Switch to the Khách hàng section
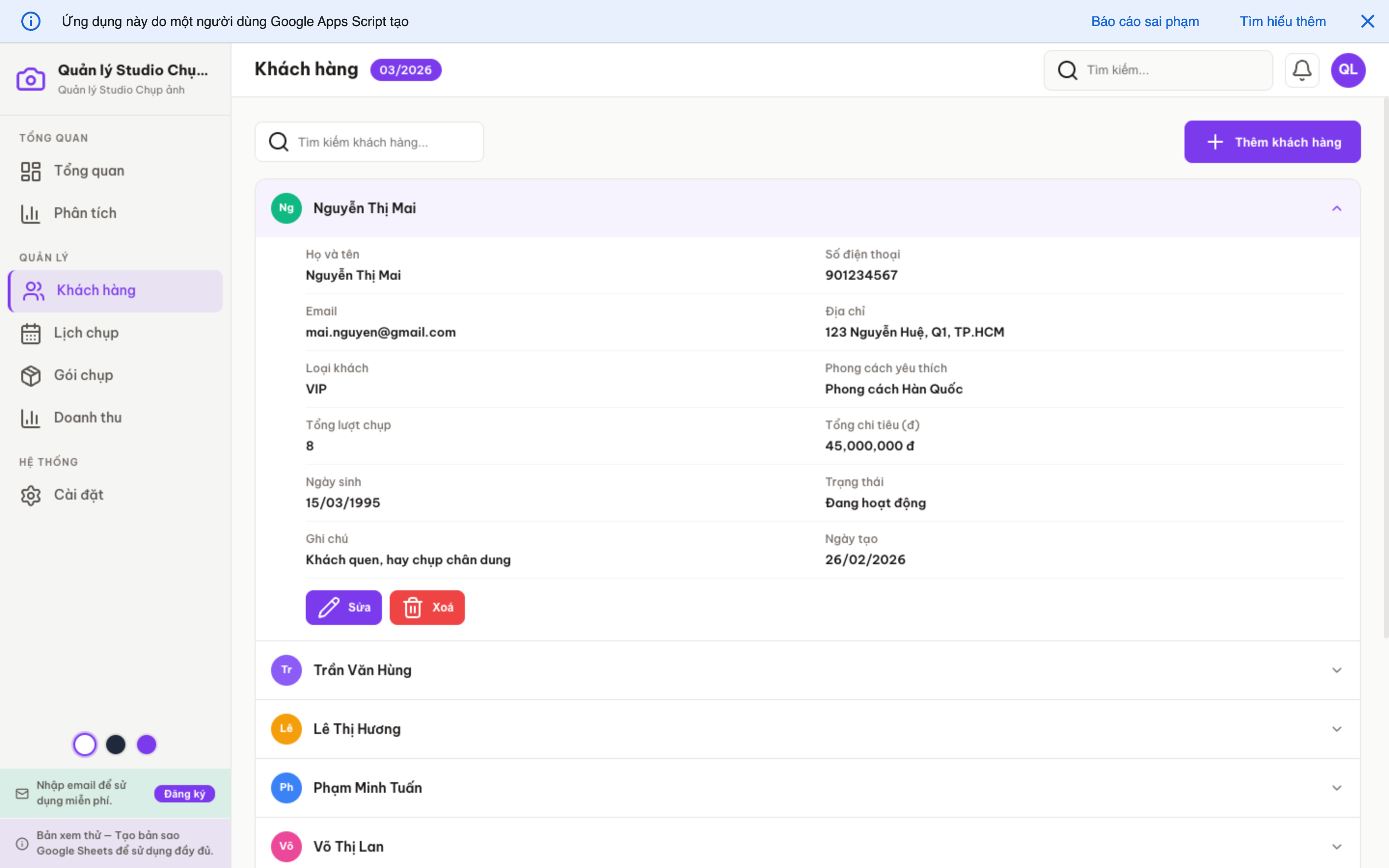This screenshot has height=868, width=1389. pos(96,290)
